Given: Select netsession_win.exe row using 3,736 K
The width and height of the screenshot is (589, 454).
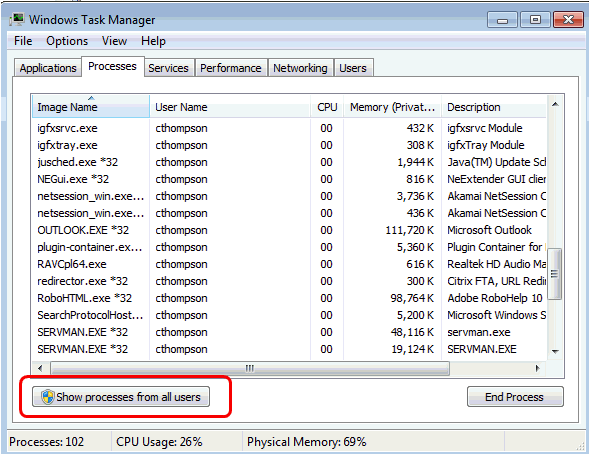Looking at the screenshot, I should 289,196.
